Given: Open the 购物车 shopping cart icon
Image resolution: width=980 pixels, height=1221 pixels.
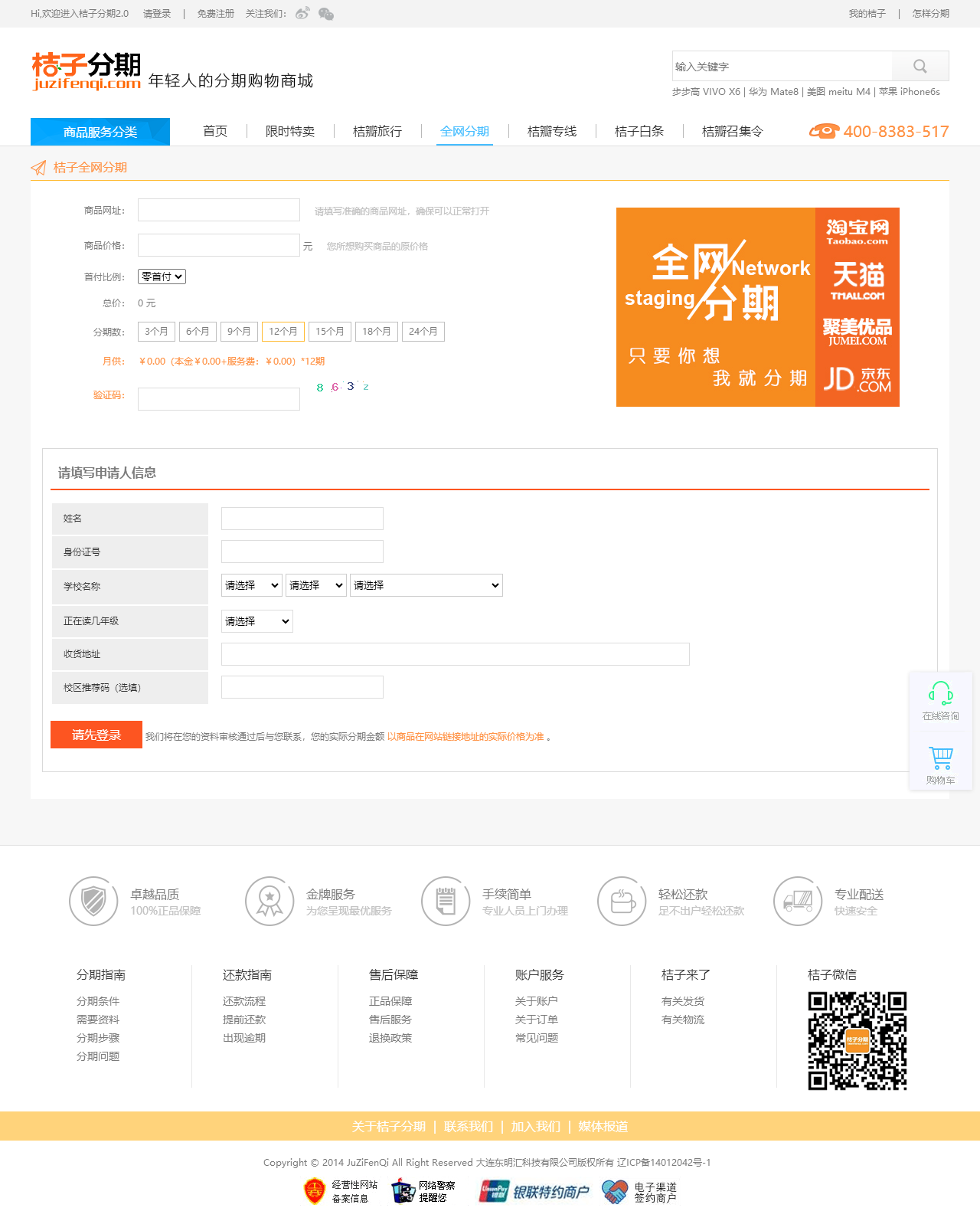Looking at the screenshot, I should point(940,758).
